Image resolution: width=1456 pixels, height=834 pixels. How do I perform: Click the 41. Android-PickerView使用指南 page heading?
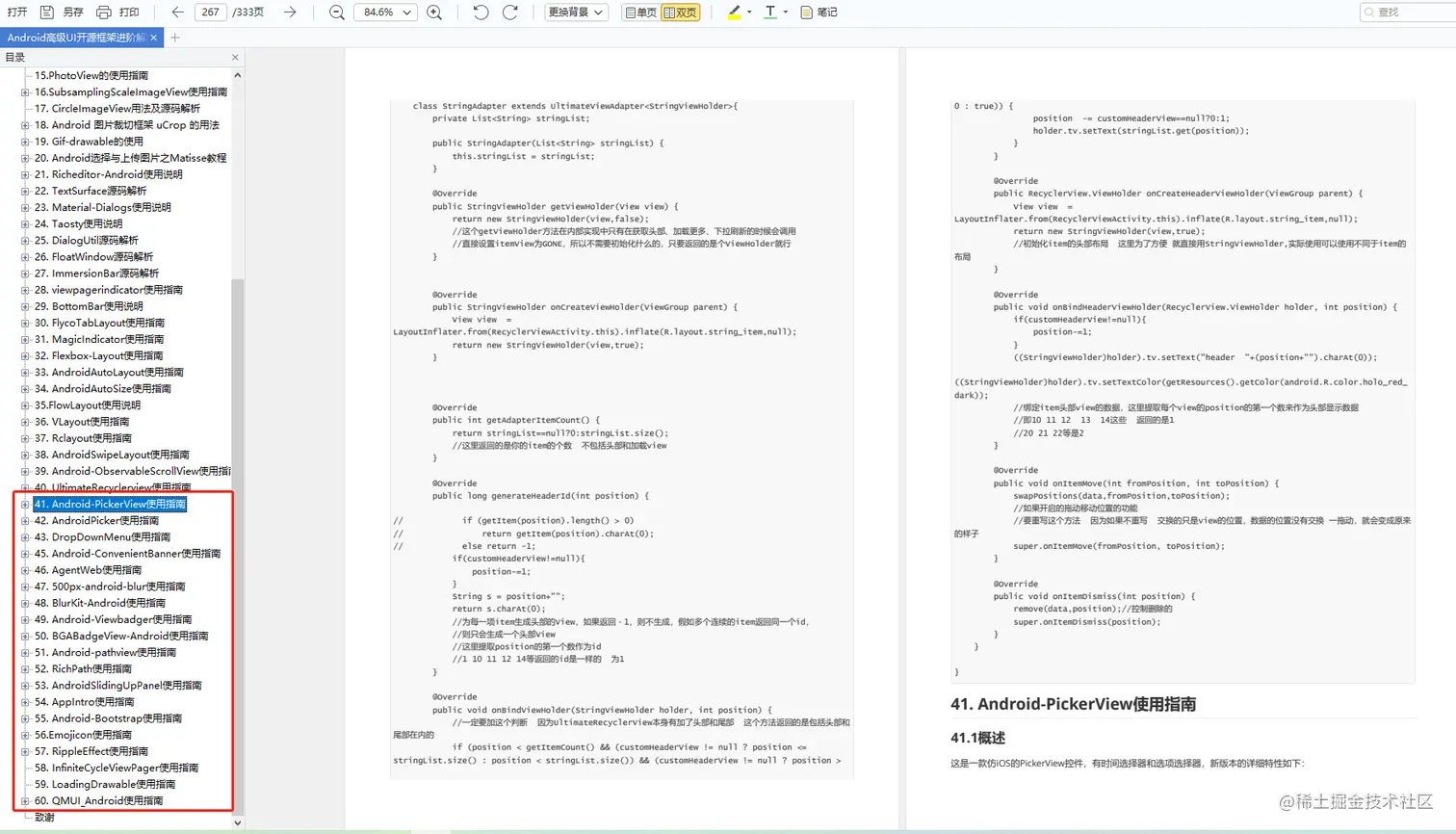click(x=1073, y=704)
